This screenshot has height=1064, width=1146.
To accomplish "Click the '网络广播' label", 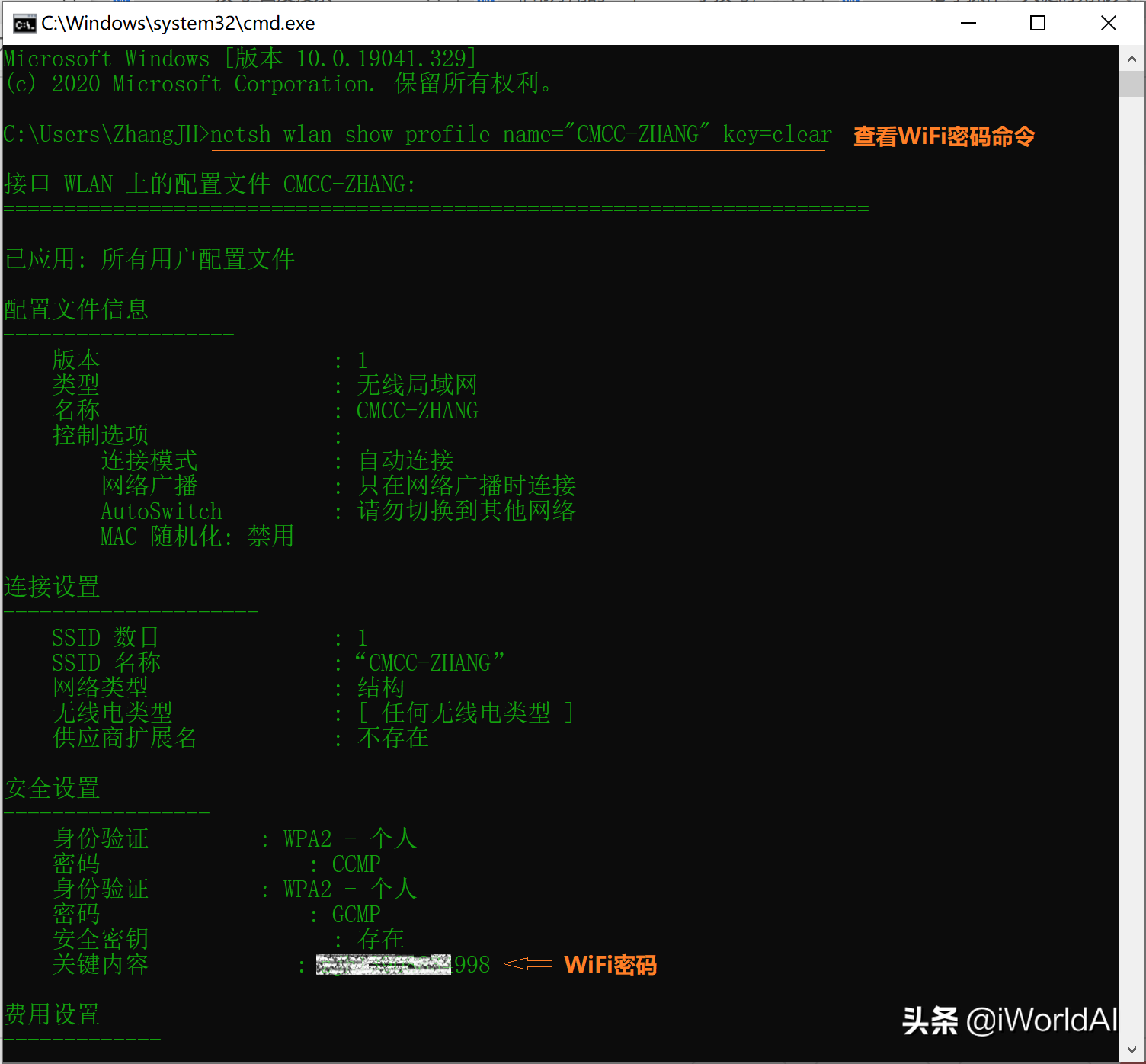I will tap(149, 486).
